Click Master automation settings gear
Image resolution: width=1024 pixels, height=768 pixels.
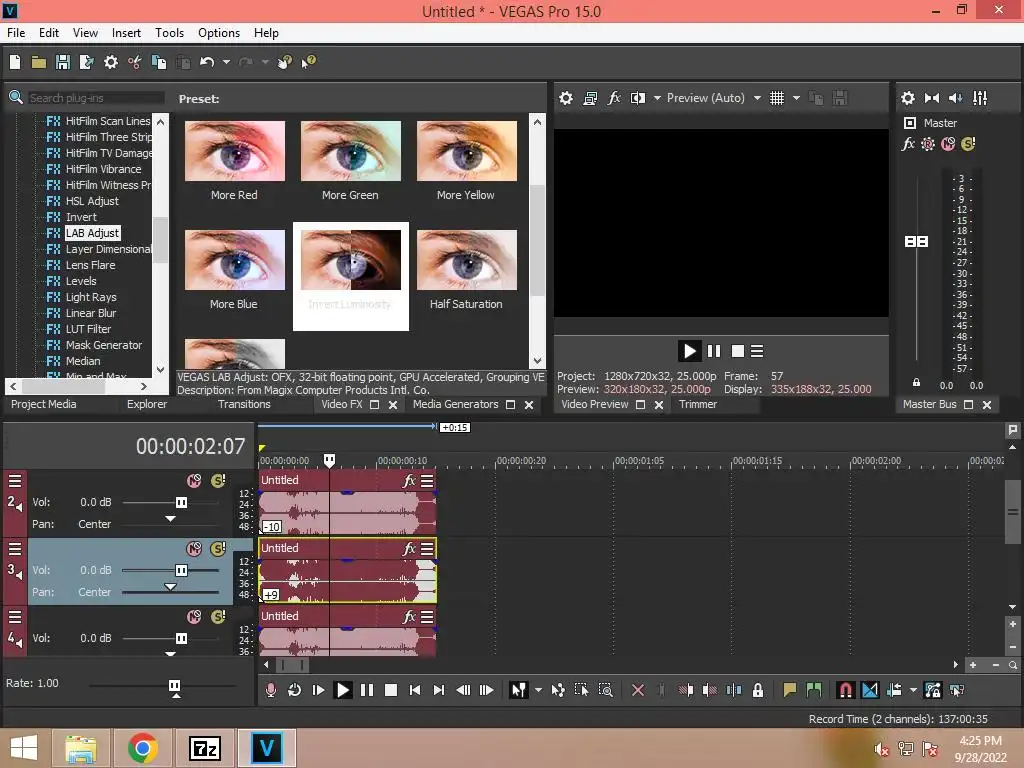point(928,144)
